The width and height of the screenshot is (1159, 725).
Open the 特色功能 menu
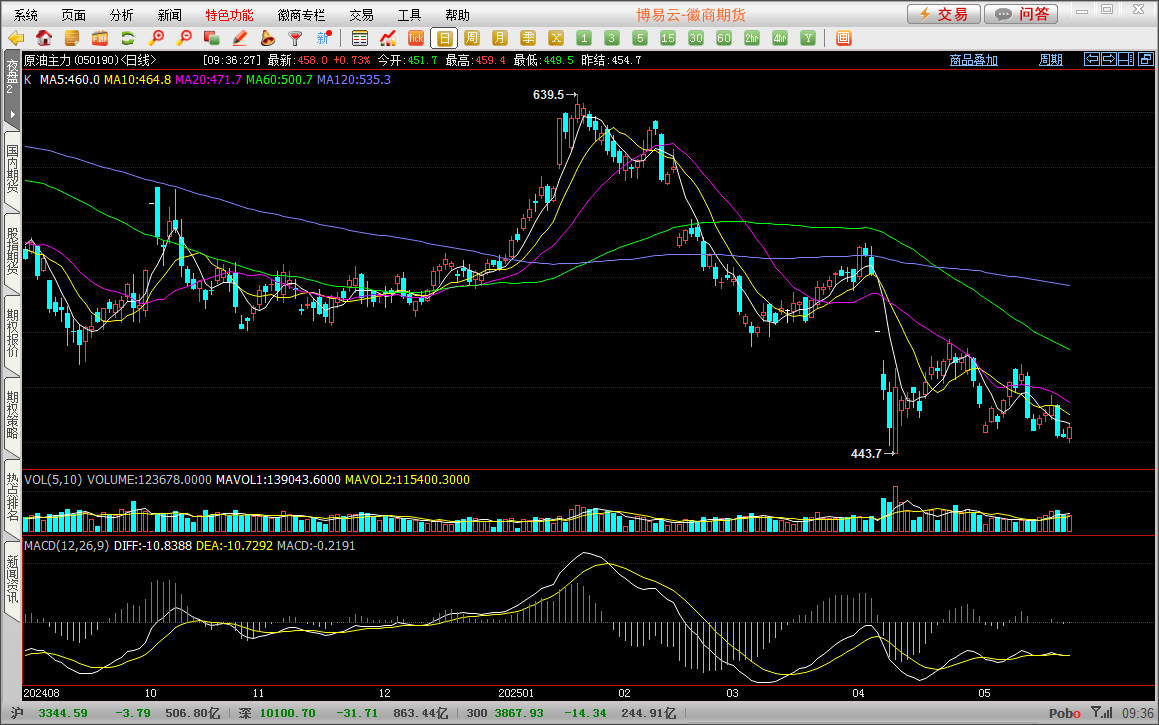(229, 15)
